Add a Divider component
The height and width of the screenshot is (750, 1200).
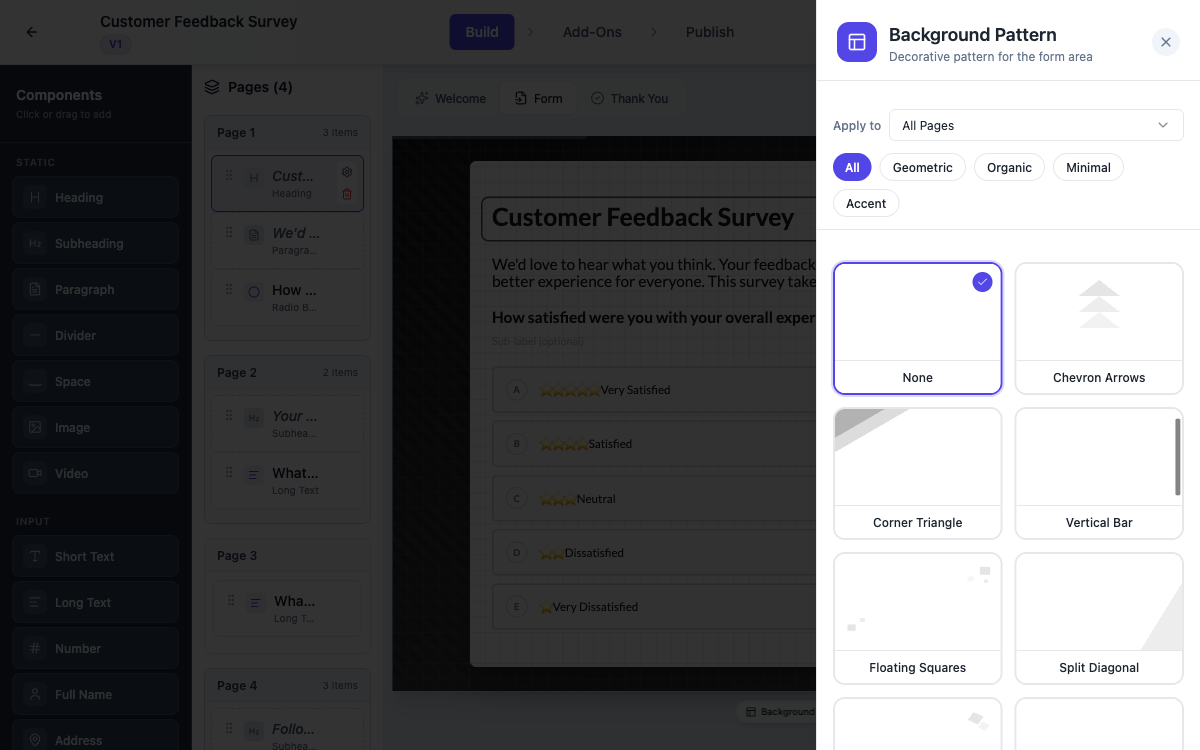pos(96,336)
